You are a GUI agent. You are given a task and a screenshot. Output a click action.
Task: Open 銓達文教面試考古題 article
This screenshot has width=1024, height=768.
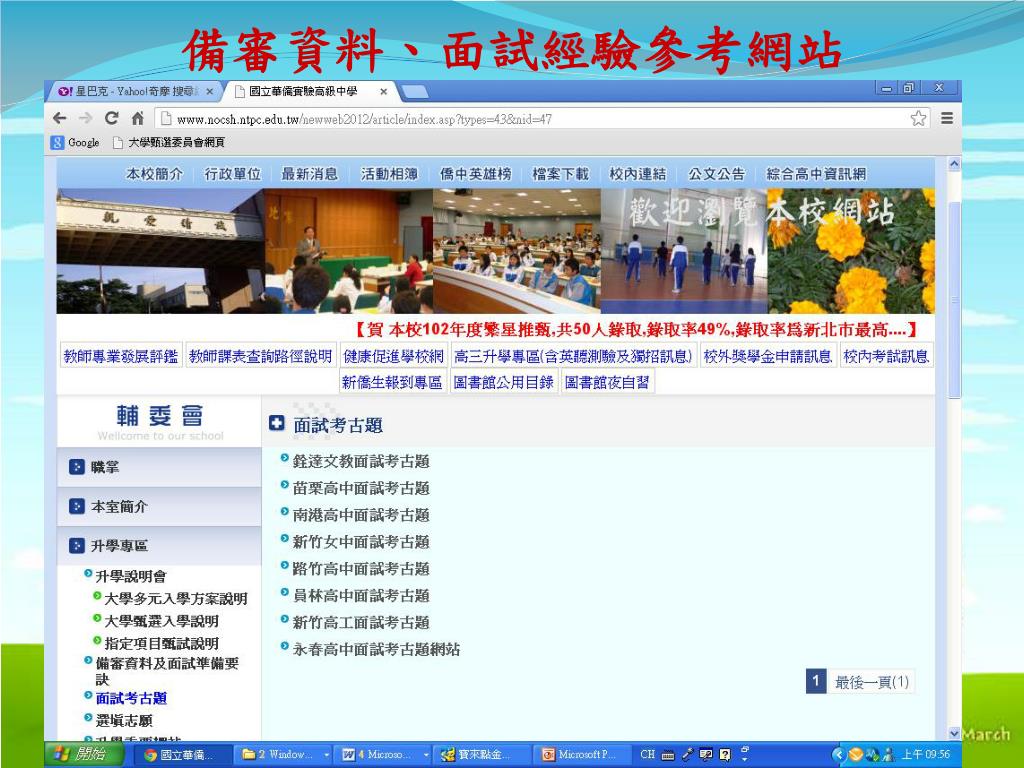[x=360, y=461]
